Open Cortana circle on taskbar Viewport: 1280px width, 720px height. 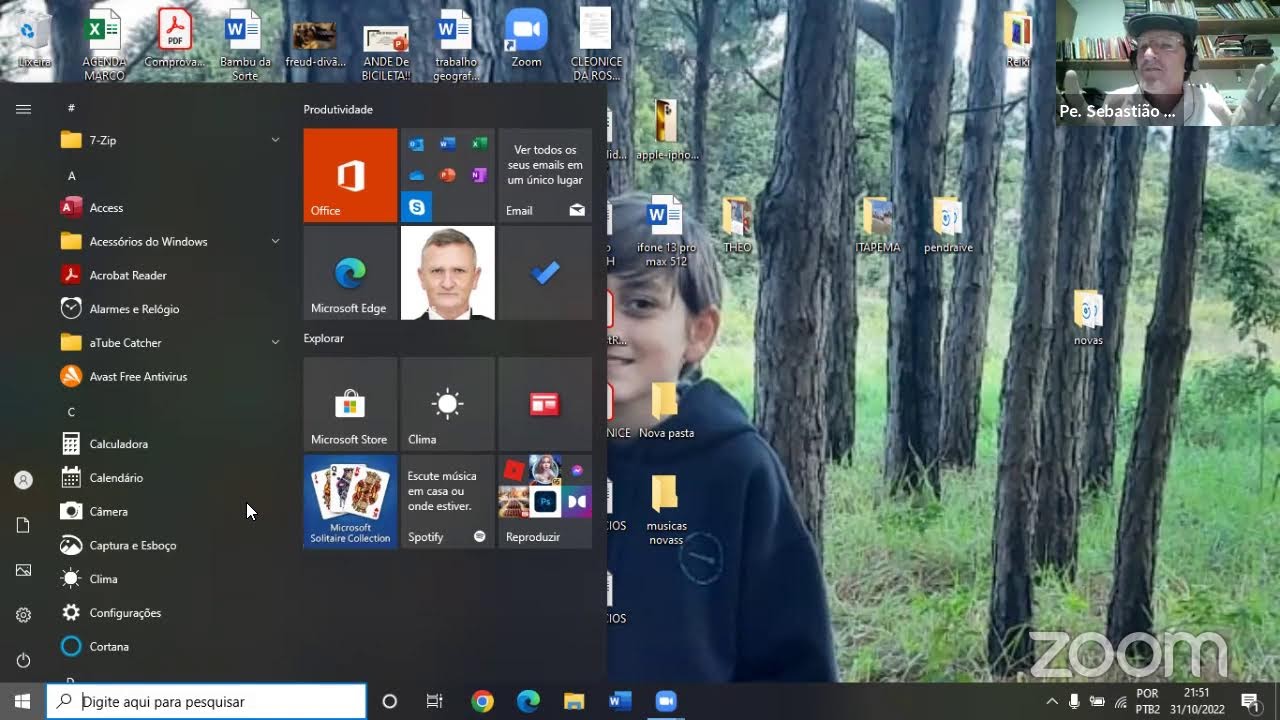[x=390, y=701]
